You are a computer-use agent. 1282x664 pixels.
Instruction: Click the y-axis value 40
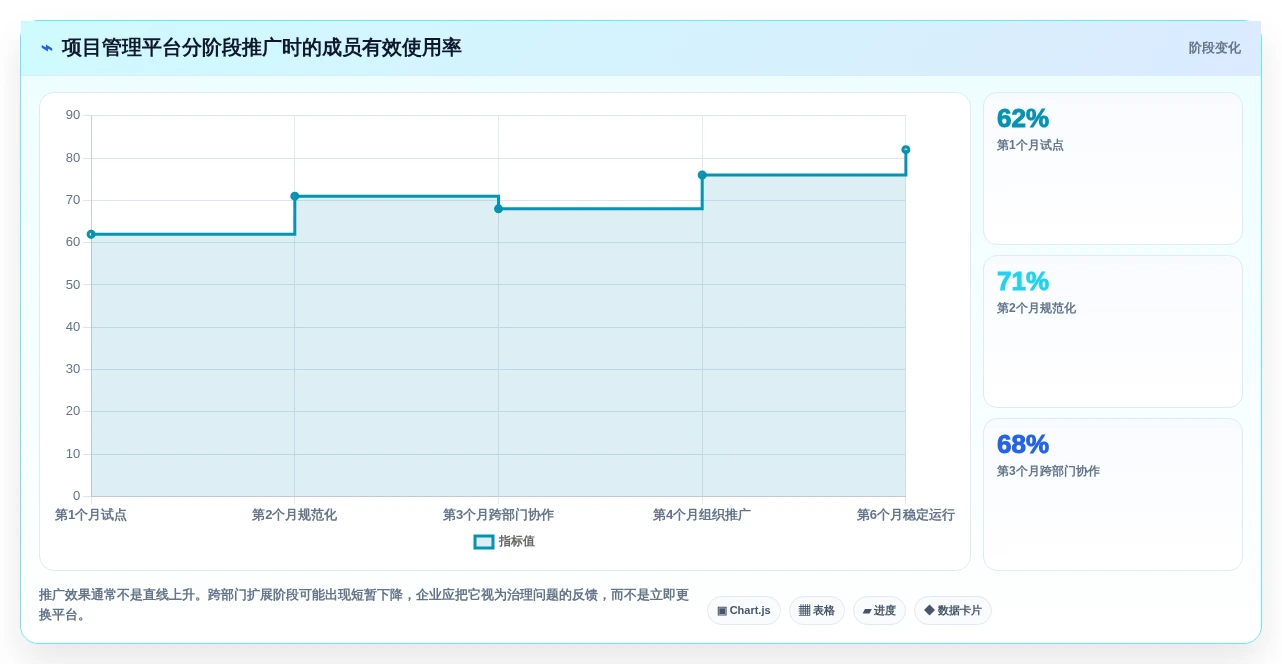coord(73,327)
